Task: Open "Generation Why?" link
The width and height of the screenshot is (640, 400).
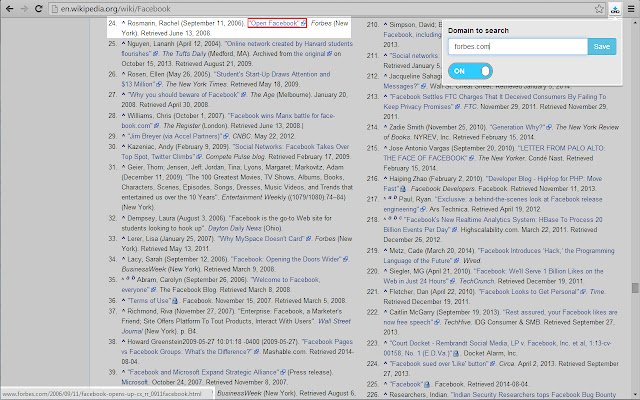Action: (x=518, y=127)
